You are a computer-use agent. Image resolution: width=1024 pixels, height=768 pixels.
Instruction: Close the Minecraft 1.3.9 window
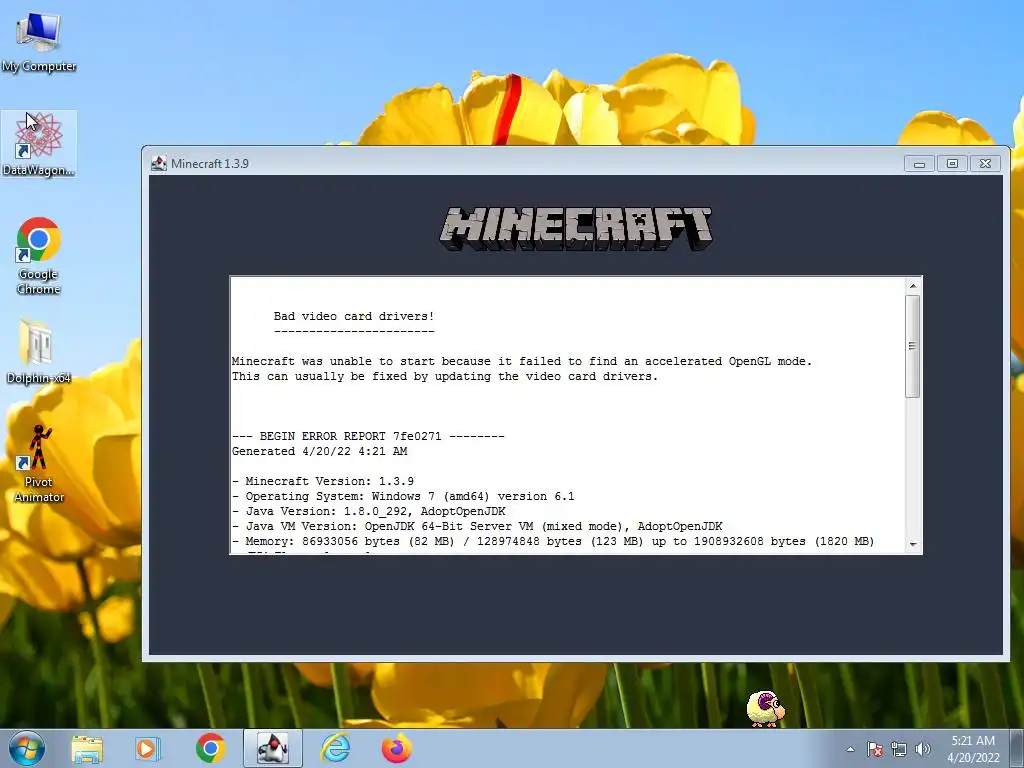[985, 163]
